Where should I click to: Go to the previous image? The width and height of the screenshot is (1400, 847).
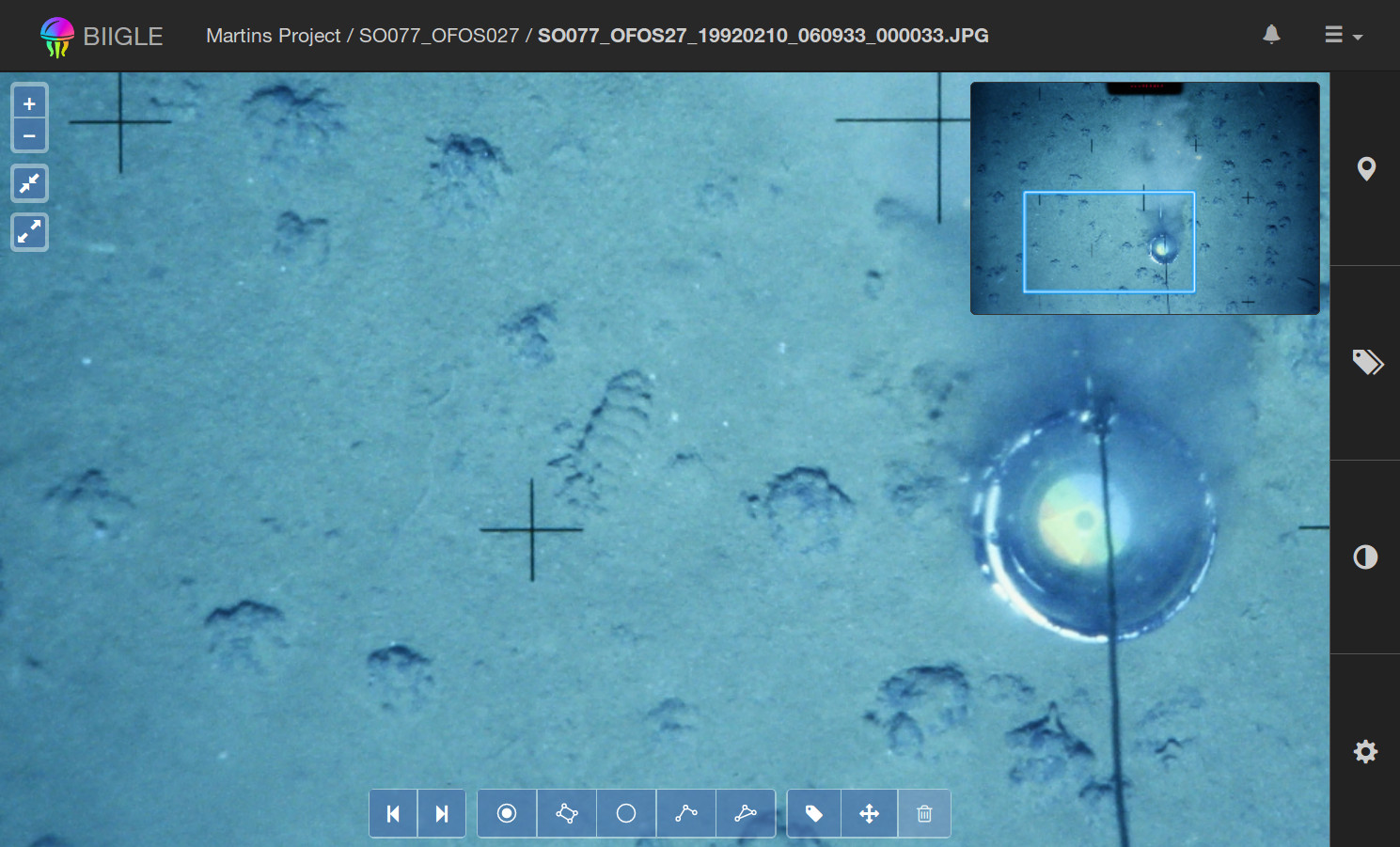point(393,813)
